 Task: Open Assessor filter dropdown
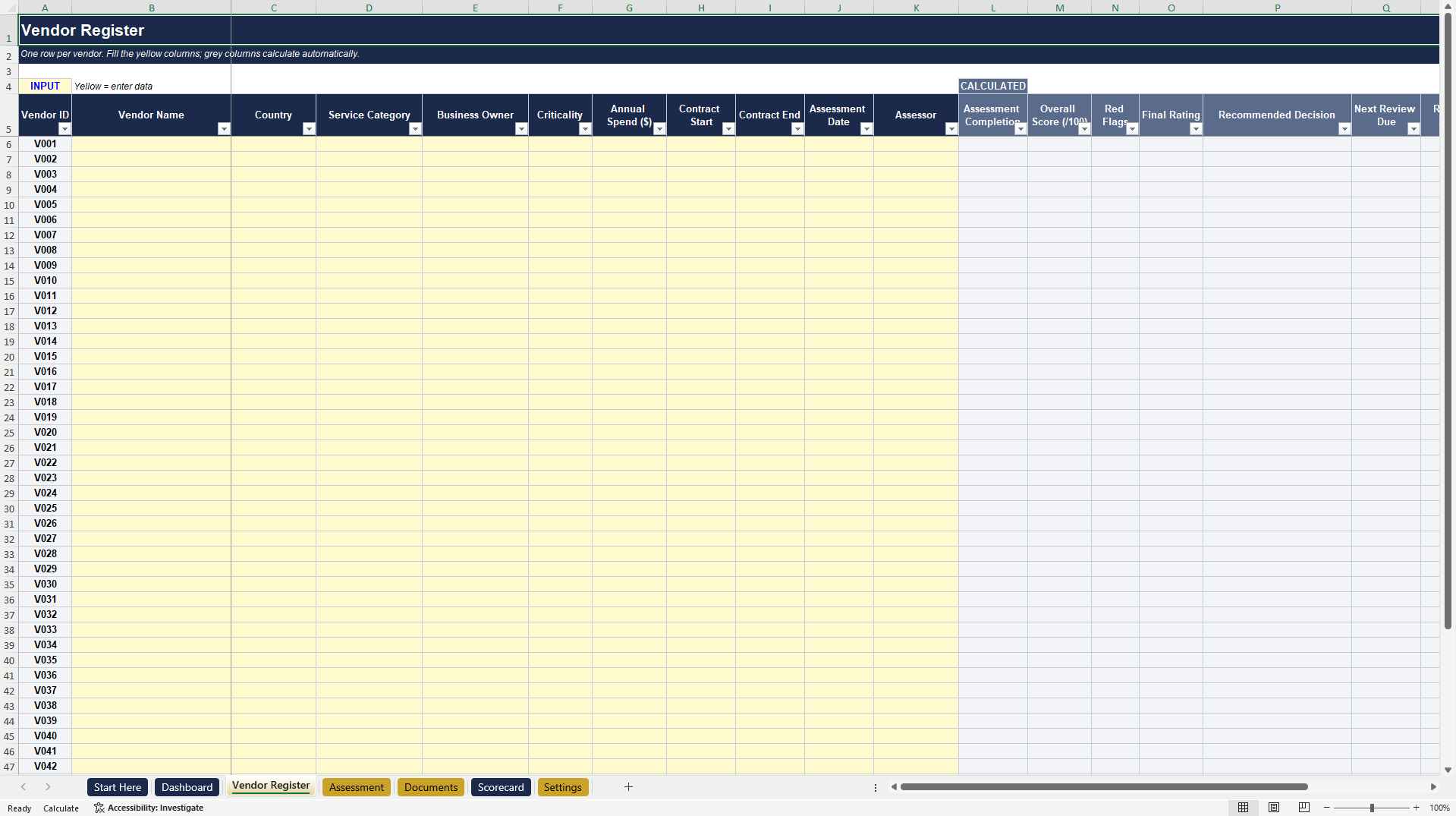click(951, 129)
